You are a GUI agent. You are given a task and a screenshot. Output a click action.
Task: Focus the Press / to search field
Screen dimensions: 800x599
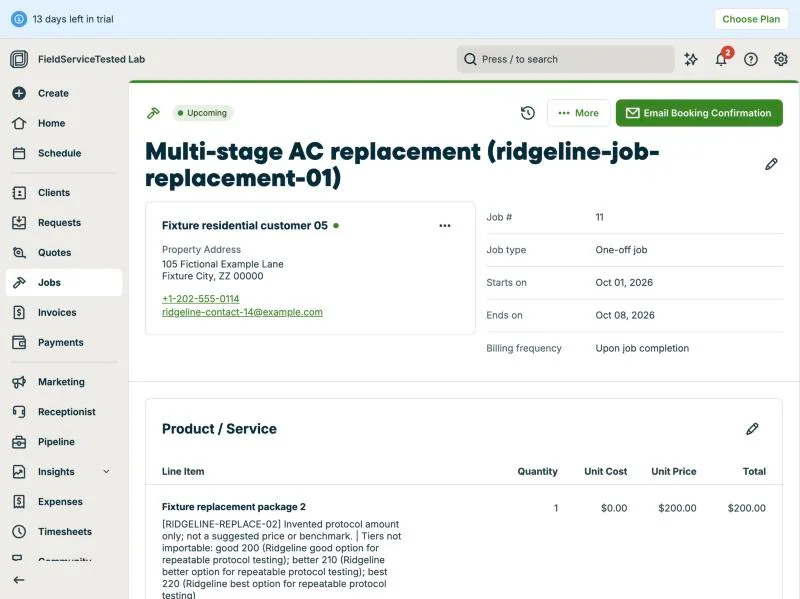point(565,59)
